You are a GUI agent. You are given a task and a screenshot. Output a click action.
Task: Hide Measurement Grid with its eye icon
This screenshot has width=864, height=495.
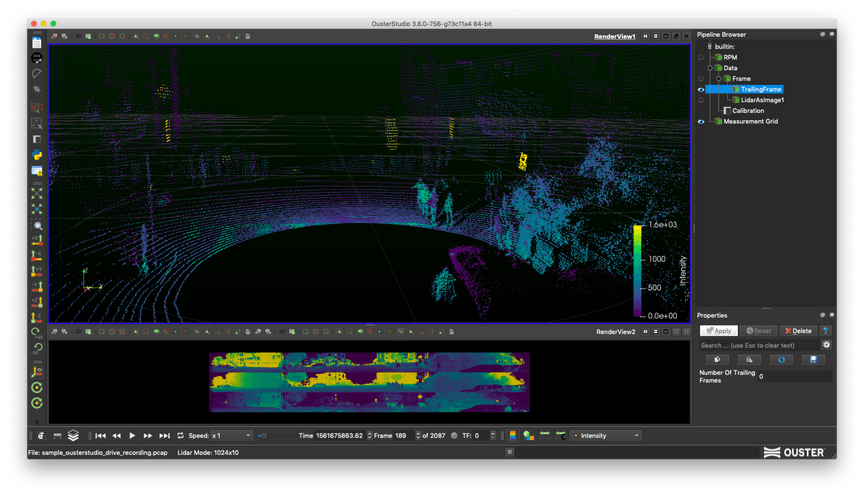click(701, 122)
